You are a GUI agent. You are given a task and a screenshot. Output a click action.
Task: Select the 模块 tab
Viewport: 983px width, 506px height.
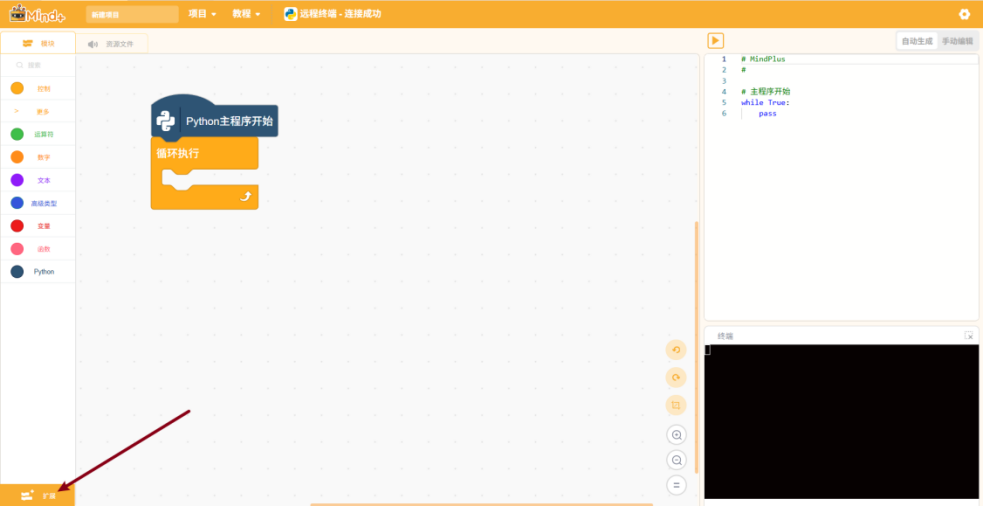[39, 44]
